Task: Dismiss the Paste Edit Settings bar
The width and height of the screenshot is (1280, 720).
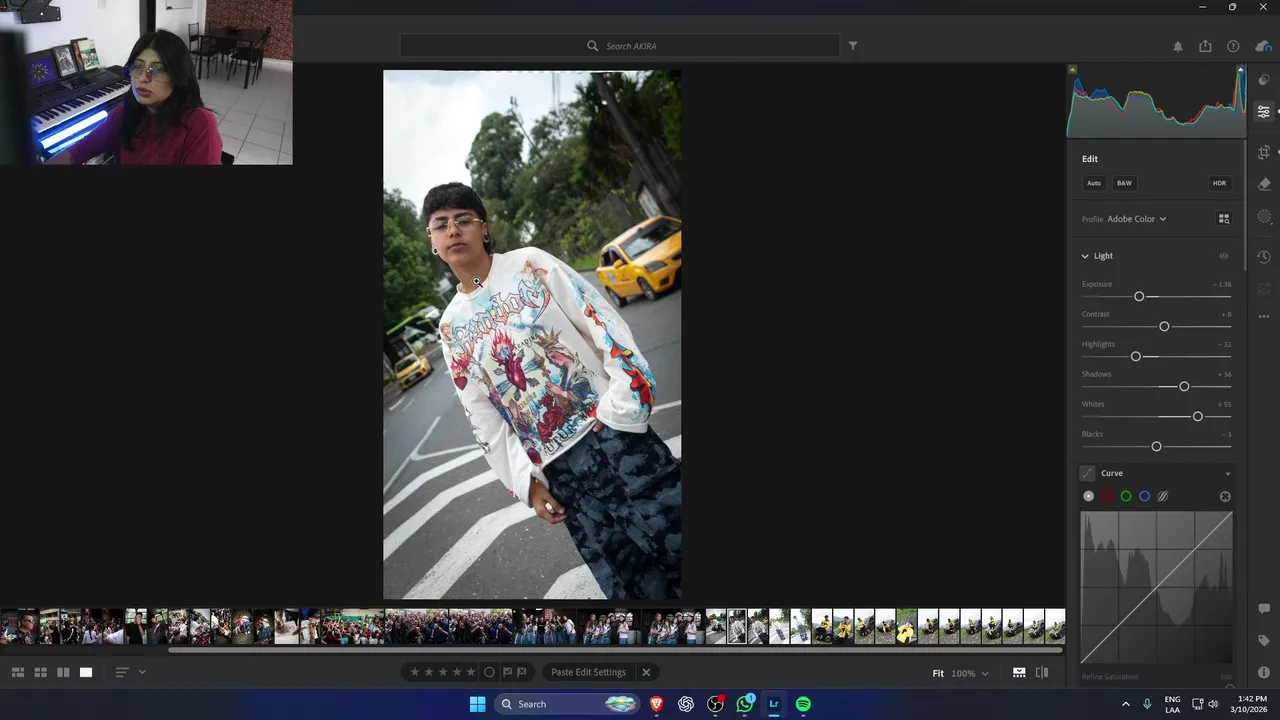Action: (646, 672)
